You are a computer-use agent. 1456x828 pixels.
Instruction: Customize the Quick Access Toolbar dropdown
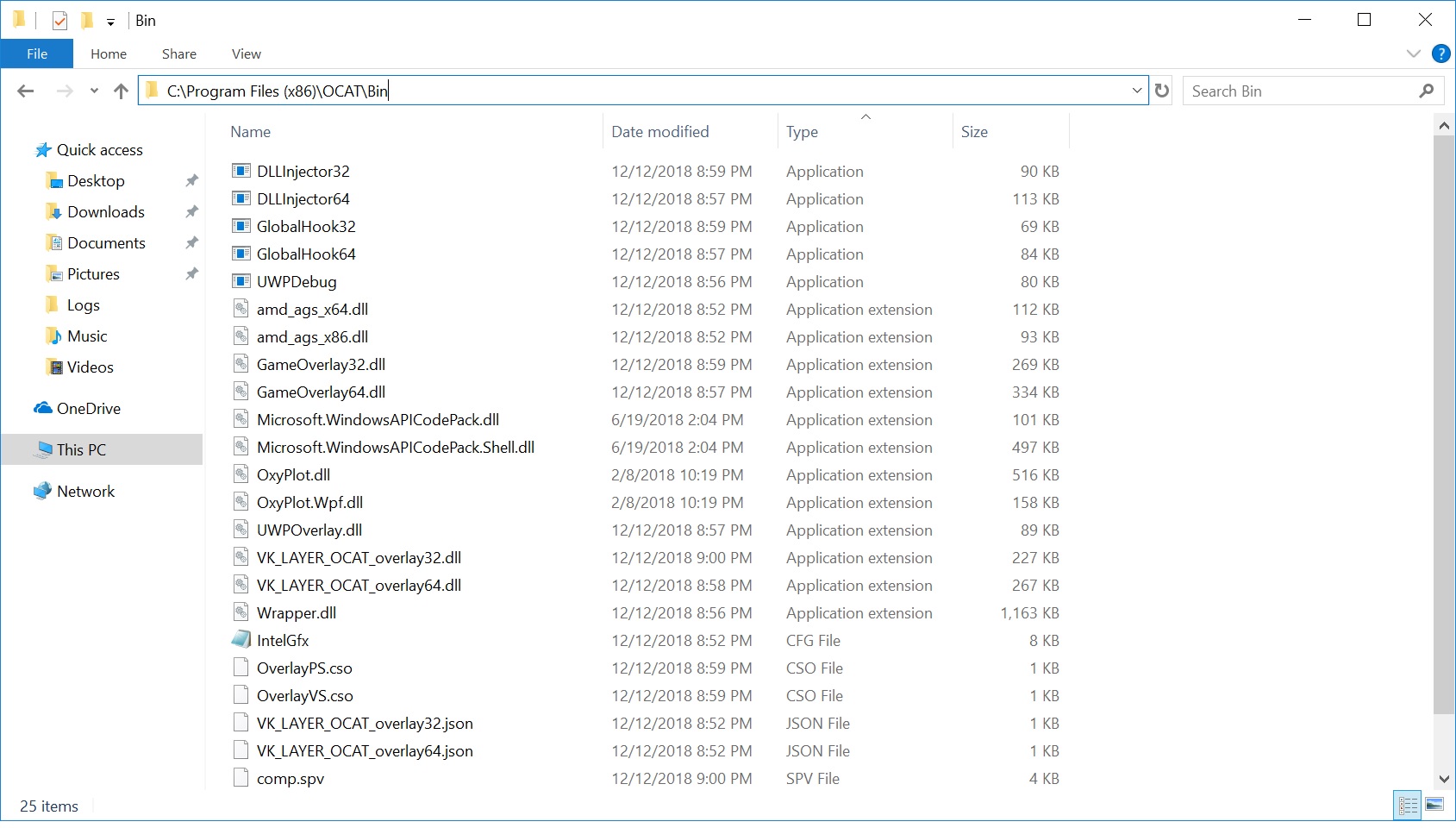pos(110,20)
